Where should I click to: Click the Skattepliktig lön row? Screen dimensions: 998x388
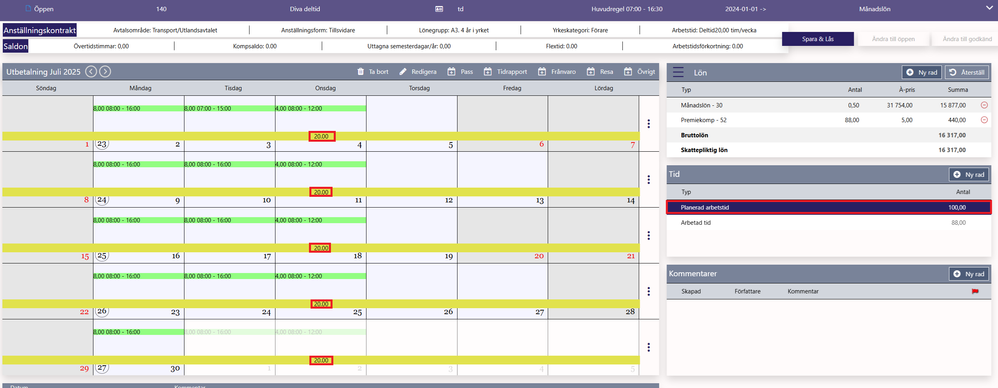coord(829,149)
